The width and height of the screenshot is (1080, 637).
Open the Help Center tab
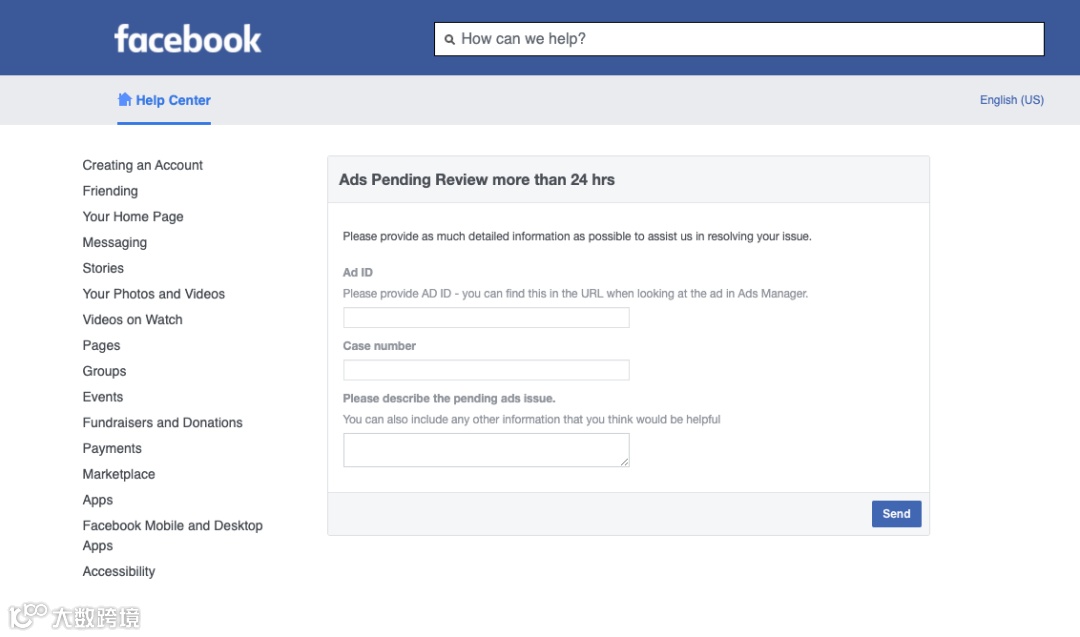point(164,100)
